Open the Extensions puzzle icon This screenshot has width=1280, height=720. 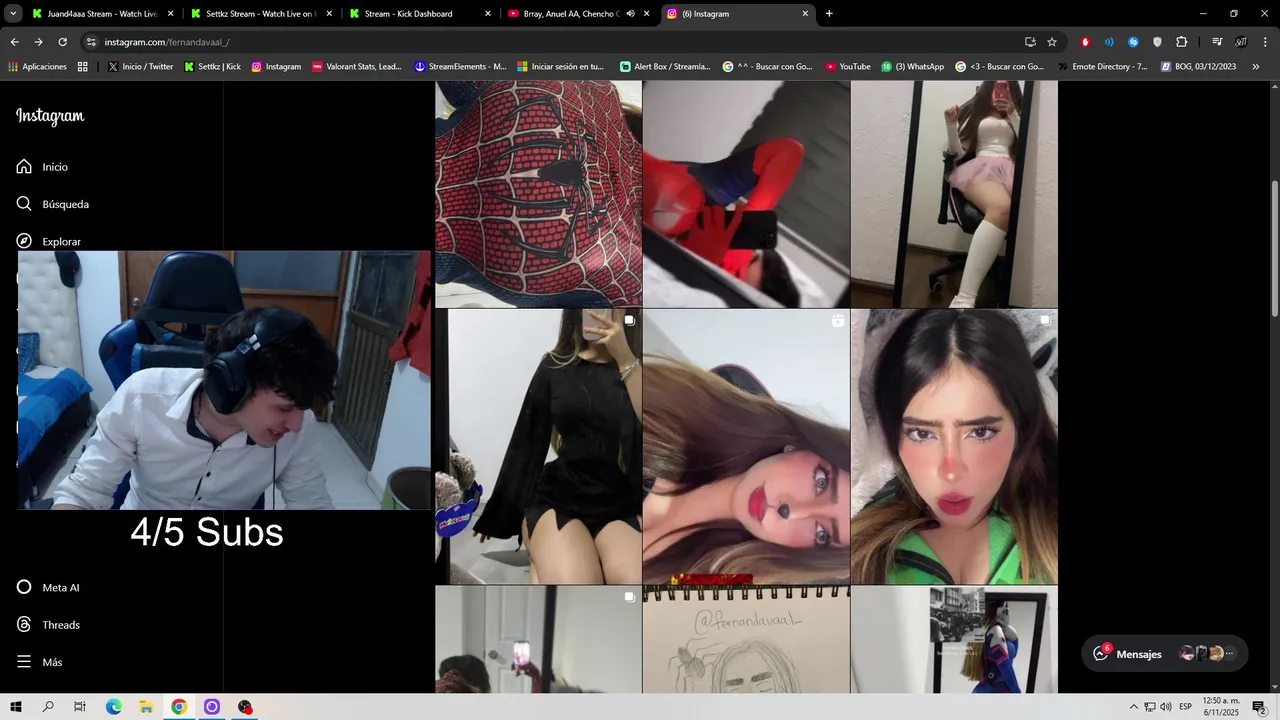coord(1182,42)
